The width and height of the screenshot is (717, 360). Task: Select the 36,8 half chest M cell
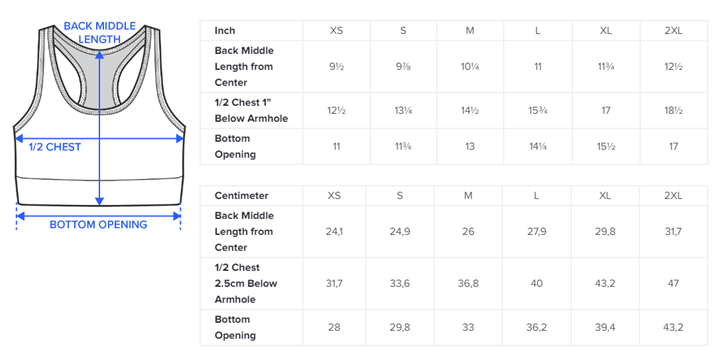468,283
